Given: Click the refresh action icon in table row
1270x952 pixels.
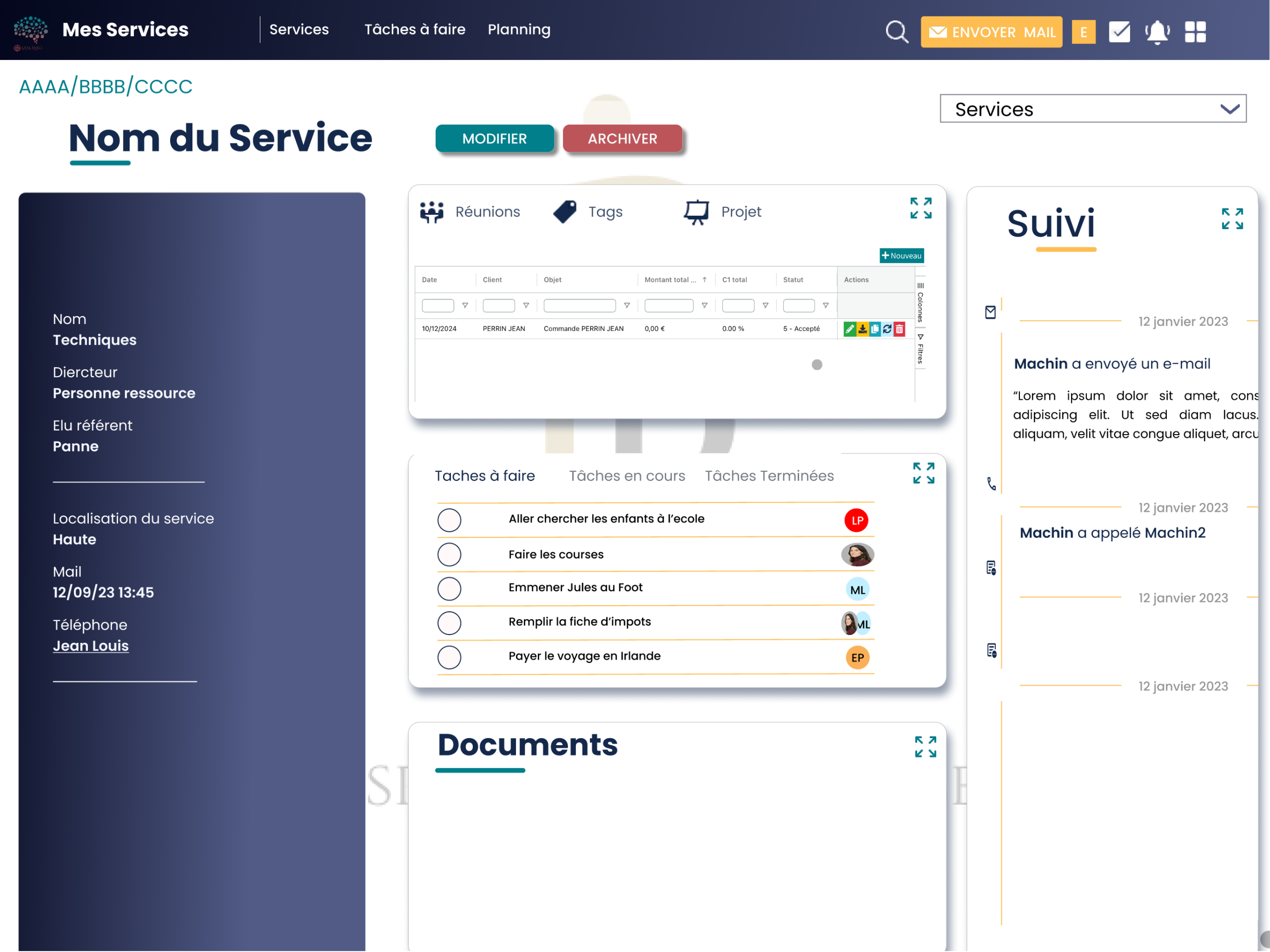Looking at the screenshot, I should (887, 328).
